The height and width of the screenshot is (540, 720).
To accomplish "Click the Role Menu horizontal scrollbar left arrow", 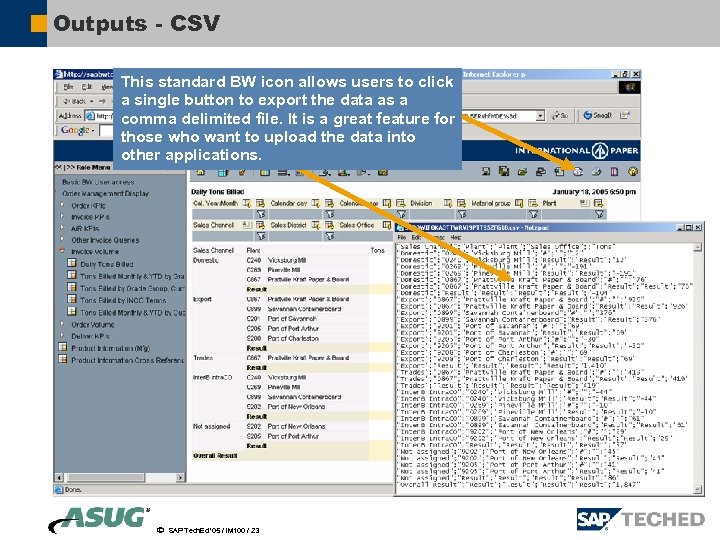I will [x=59, y=478].
